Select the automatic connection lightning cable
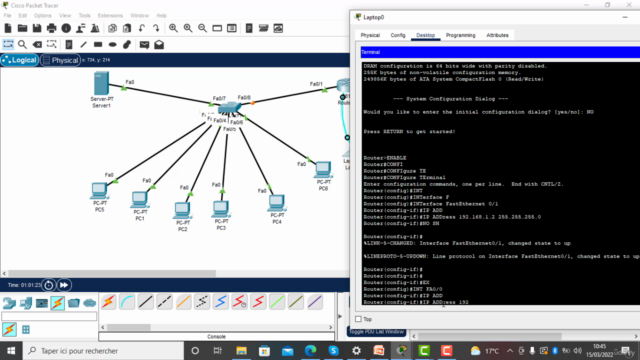 coord(109,302)
